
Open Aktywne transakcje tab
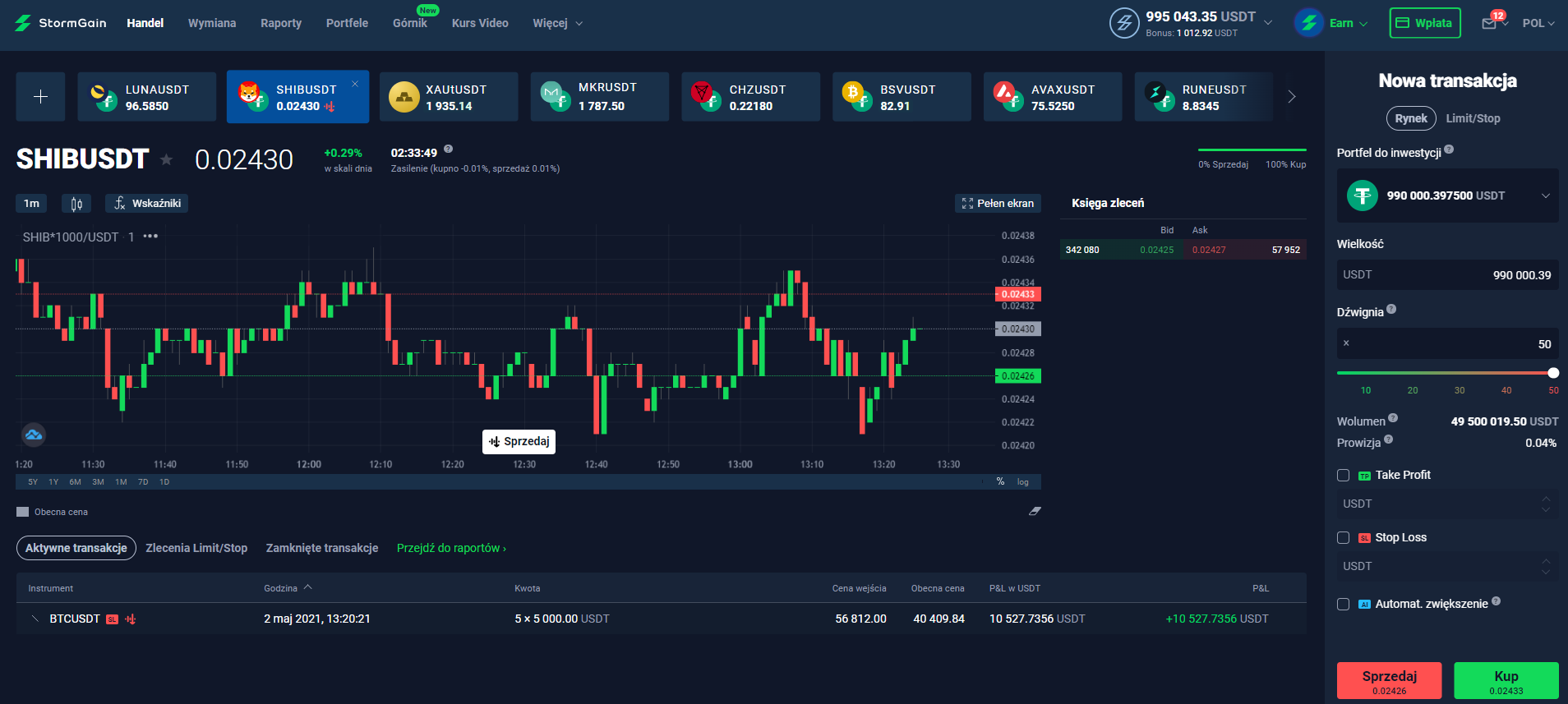click(x=76, y=548)
